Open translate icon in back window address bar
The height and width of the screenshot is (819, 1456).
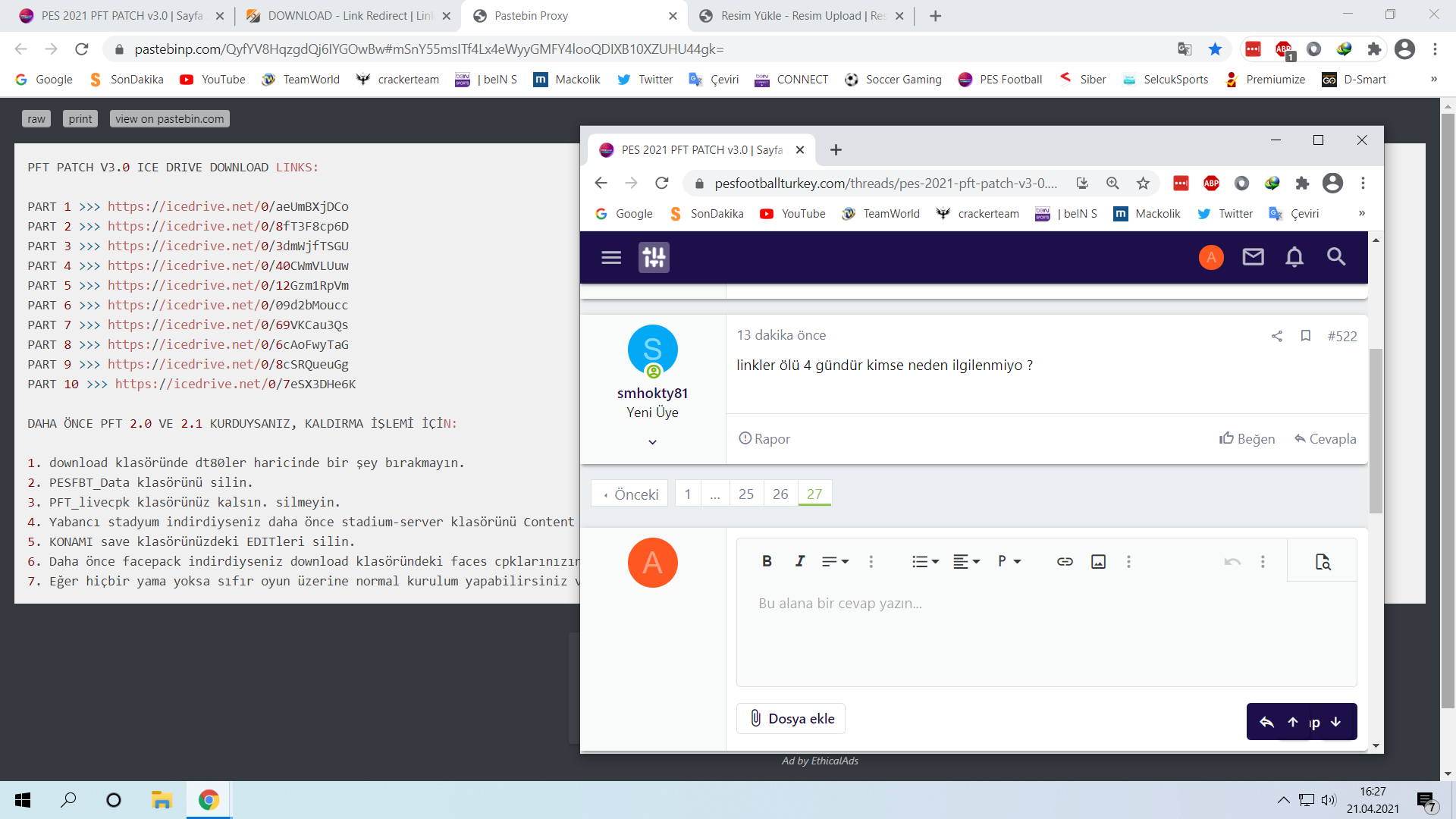[1185, 49]
